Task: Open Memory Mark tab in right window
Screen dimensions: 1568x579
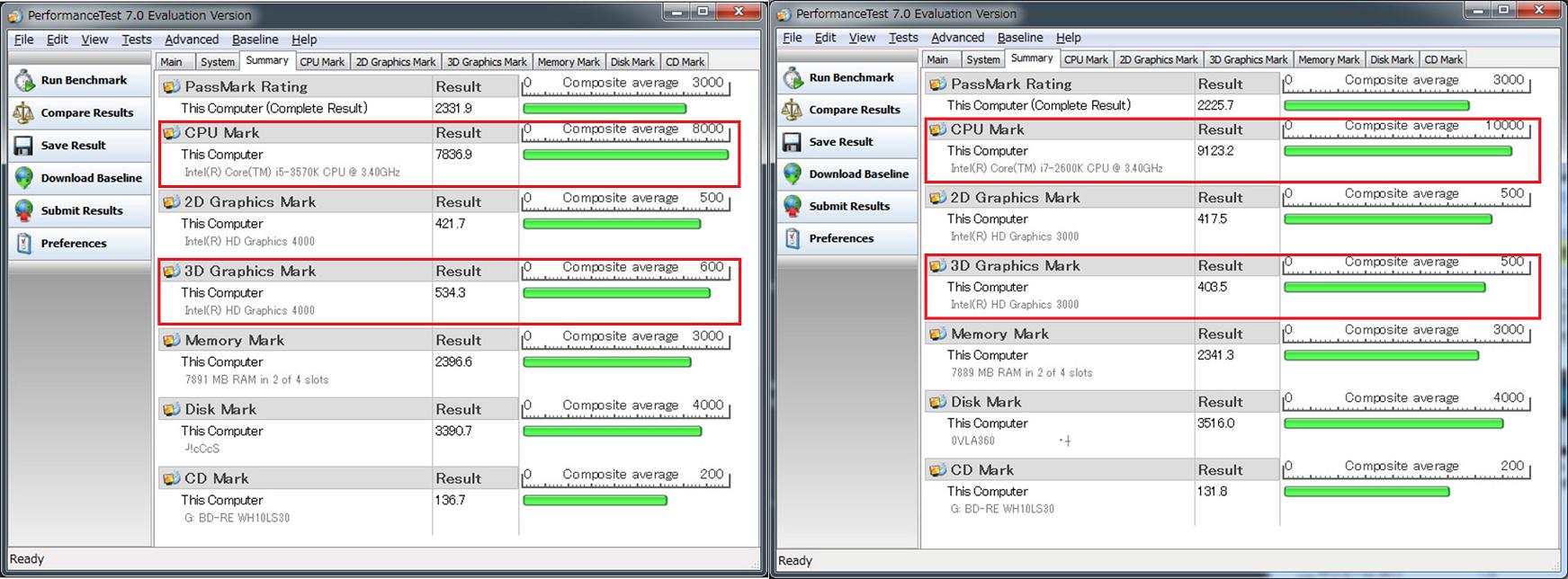Action: click(1329, 59)
